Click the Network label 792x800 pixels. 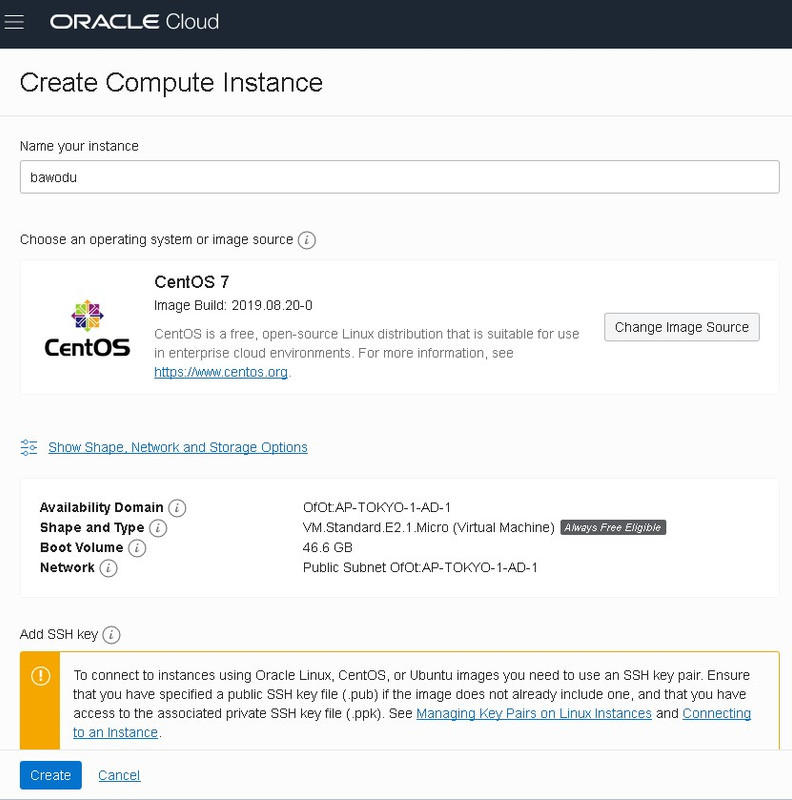[67, 567]
